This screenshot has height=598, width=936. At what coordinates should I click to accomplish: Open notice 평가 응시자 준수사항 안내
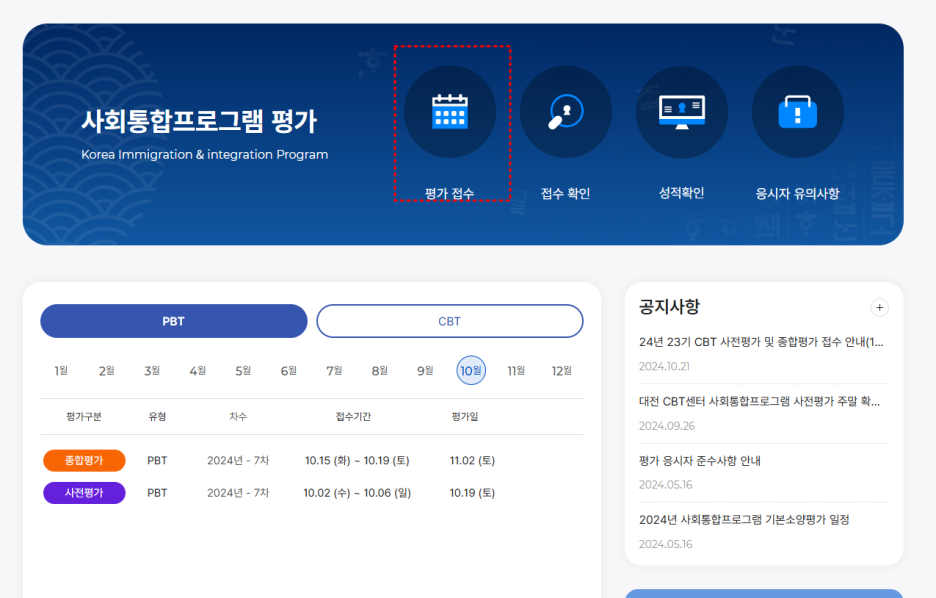click(700, 461)
